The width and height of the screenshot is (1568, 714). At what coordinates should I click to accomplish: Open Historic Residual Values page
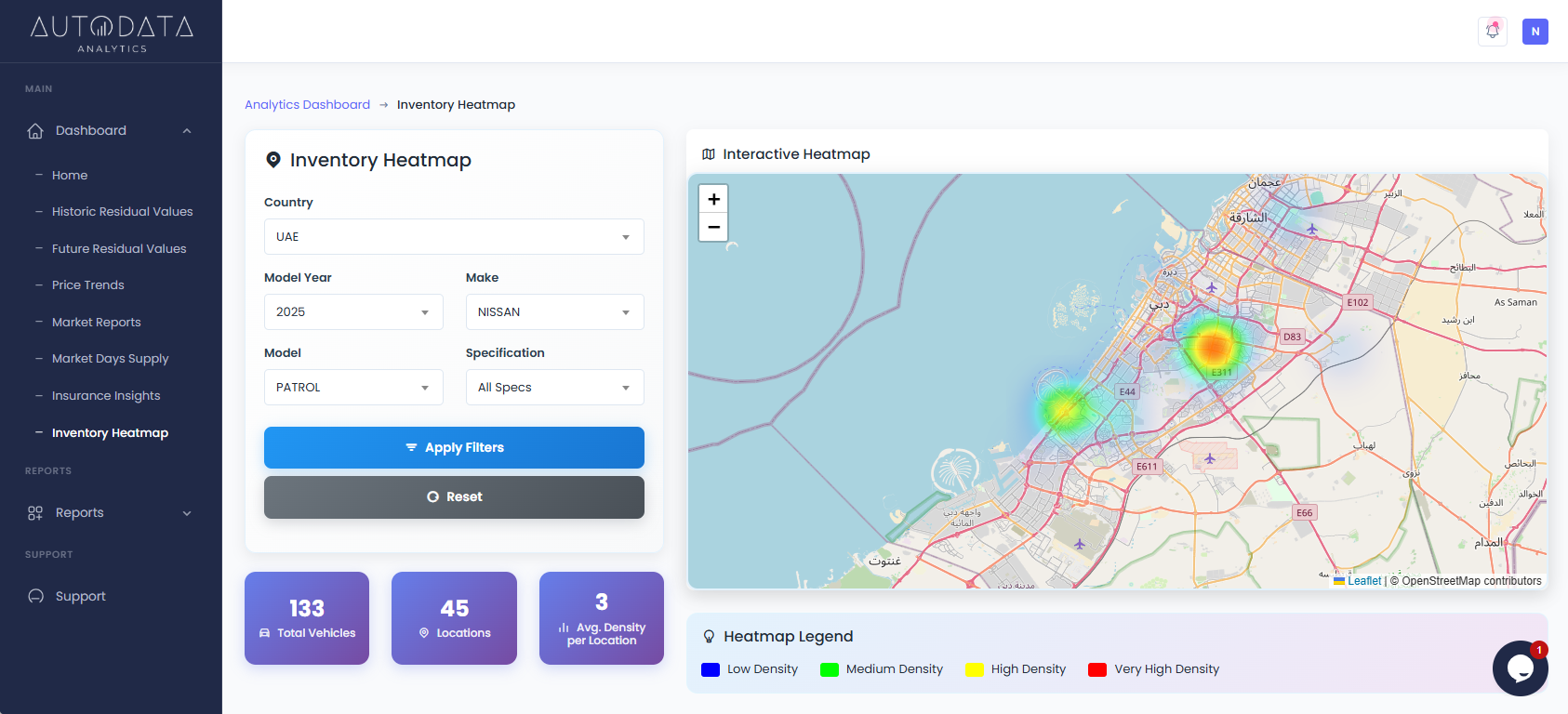pos(122,212)
